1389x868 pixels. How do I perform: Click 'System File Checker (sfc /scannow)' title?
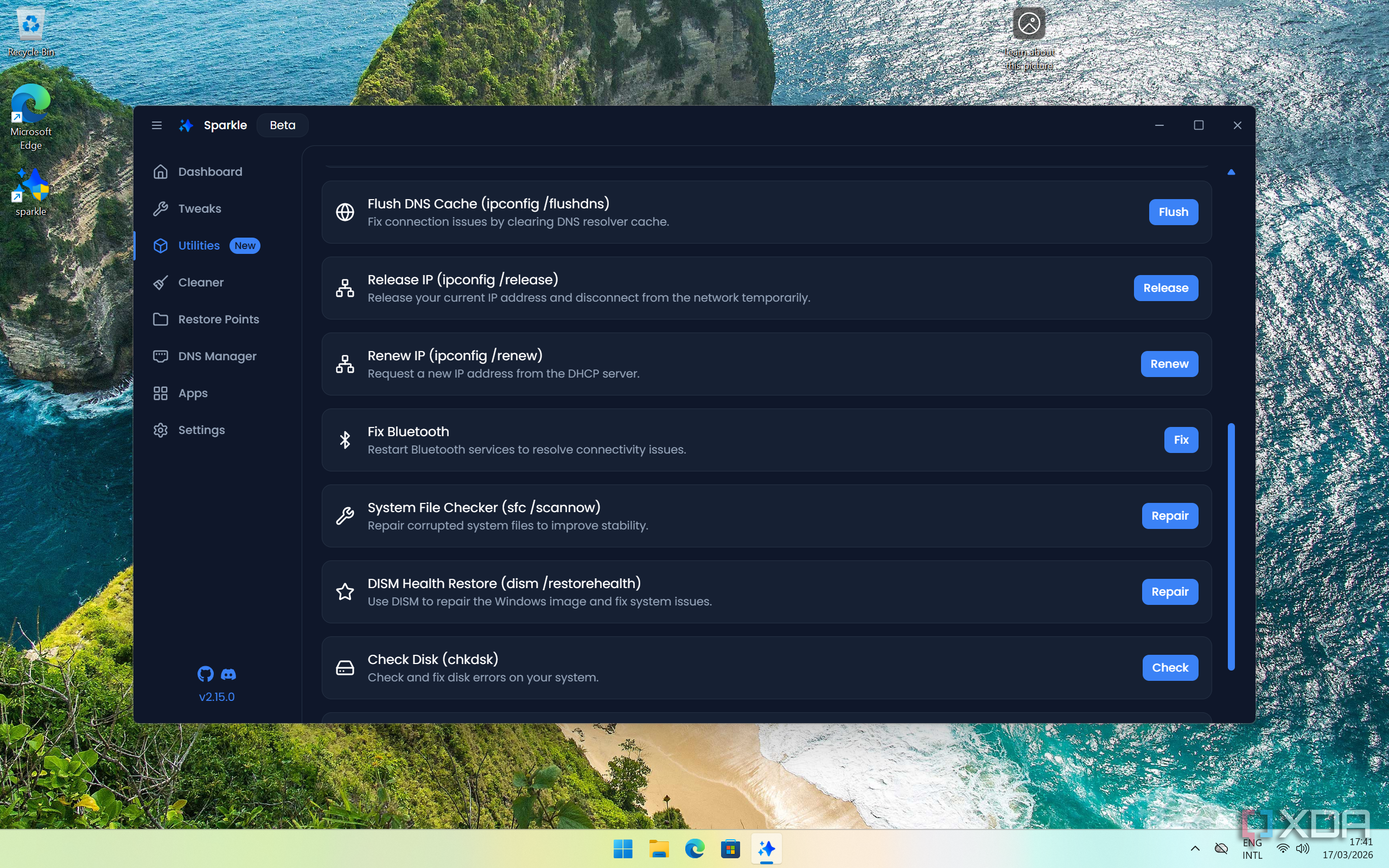(484, 507)
